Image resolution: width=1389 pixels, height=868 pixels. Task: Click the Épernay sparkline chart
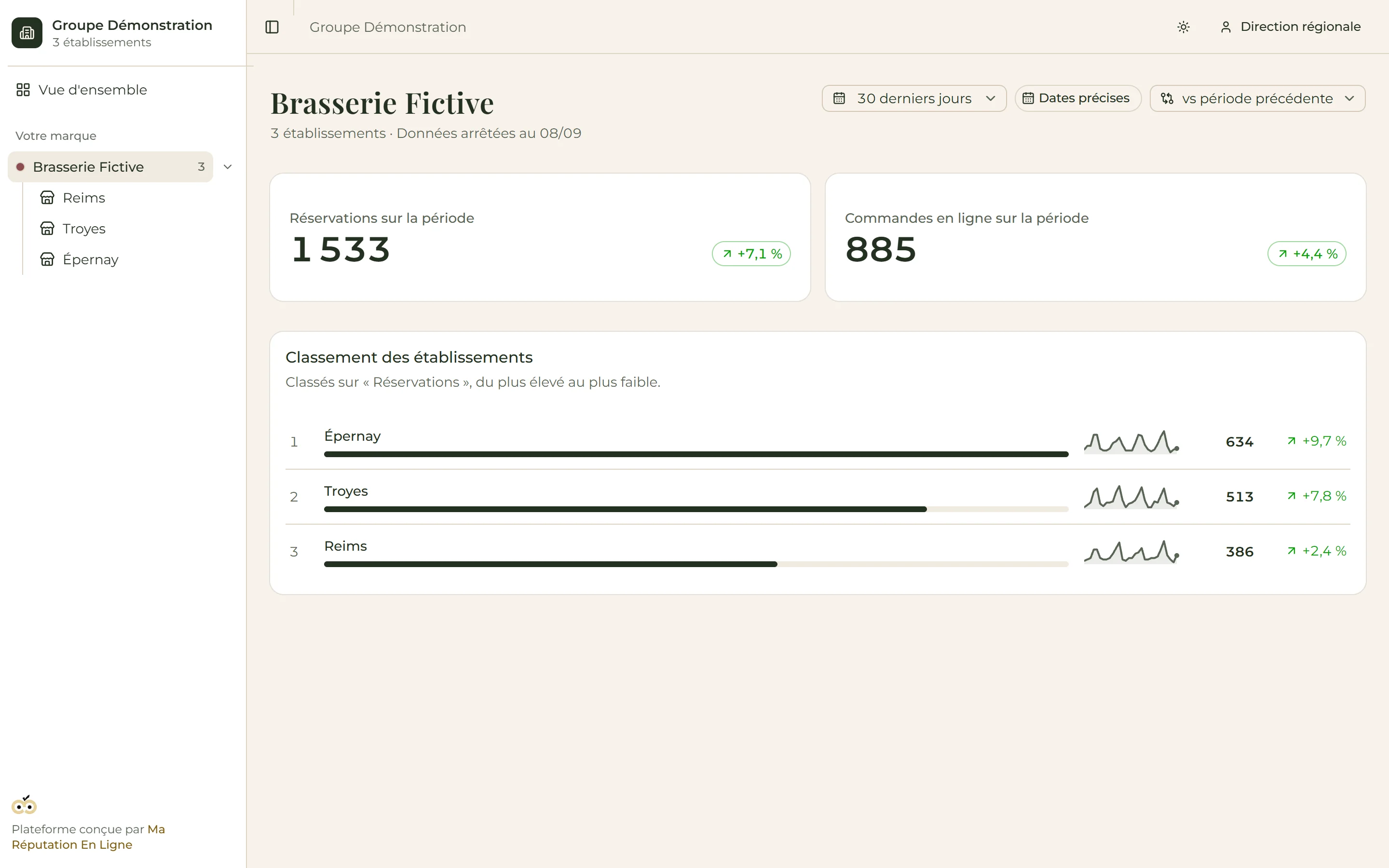pyautogui.click(x=1131, y=442)
